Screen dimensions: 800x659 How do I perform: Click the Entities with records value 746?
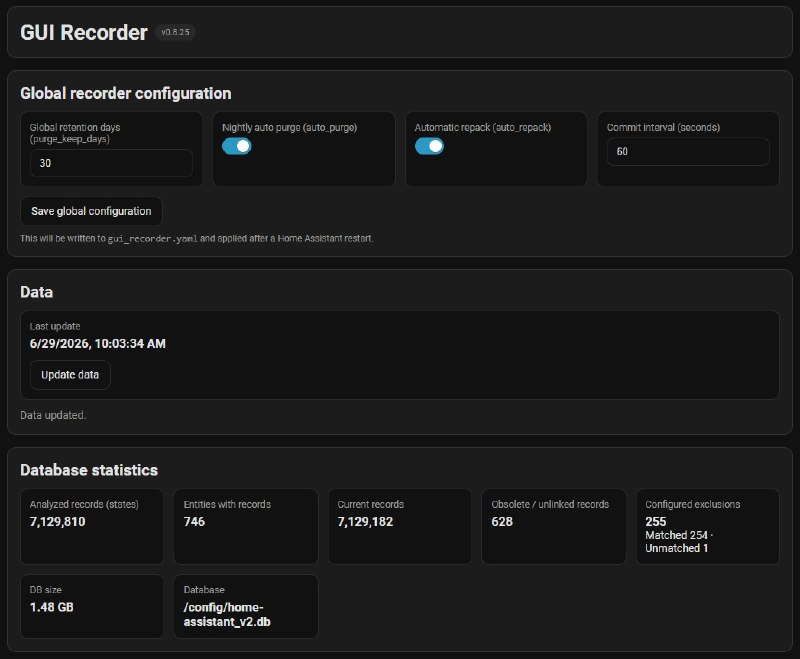click(194, 522)
